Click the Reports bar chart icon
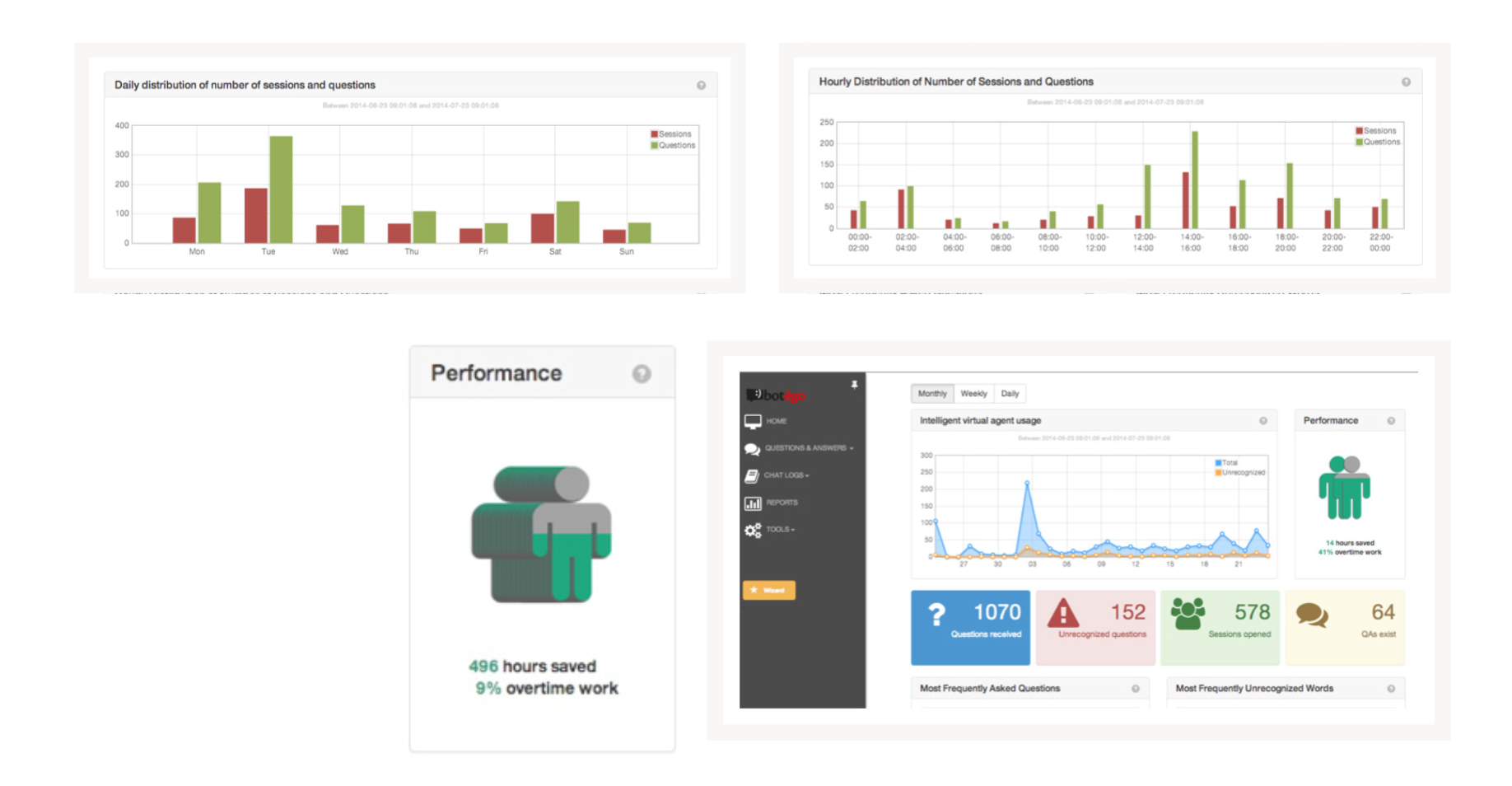The width and height of the screenshot is (1512, 786). (x=753, y=503)
